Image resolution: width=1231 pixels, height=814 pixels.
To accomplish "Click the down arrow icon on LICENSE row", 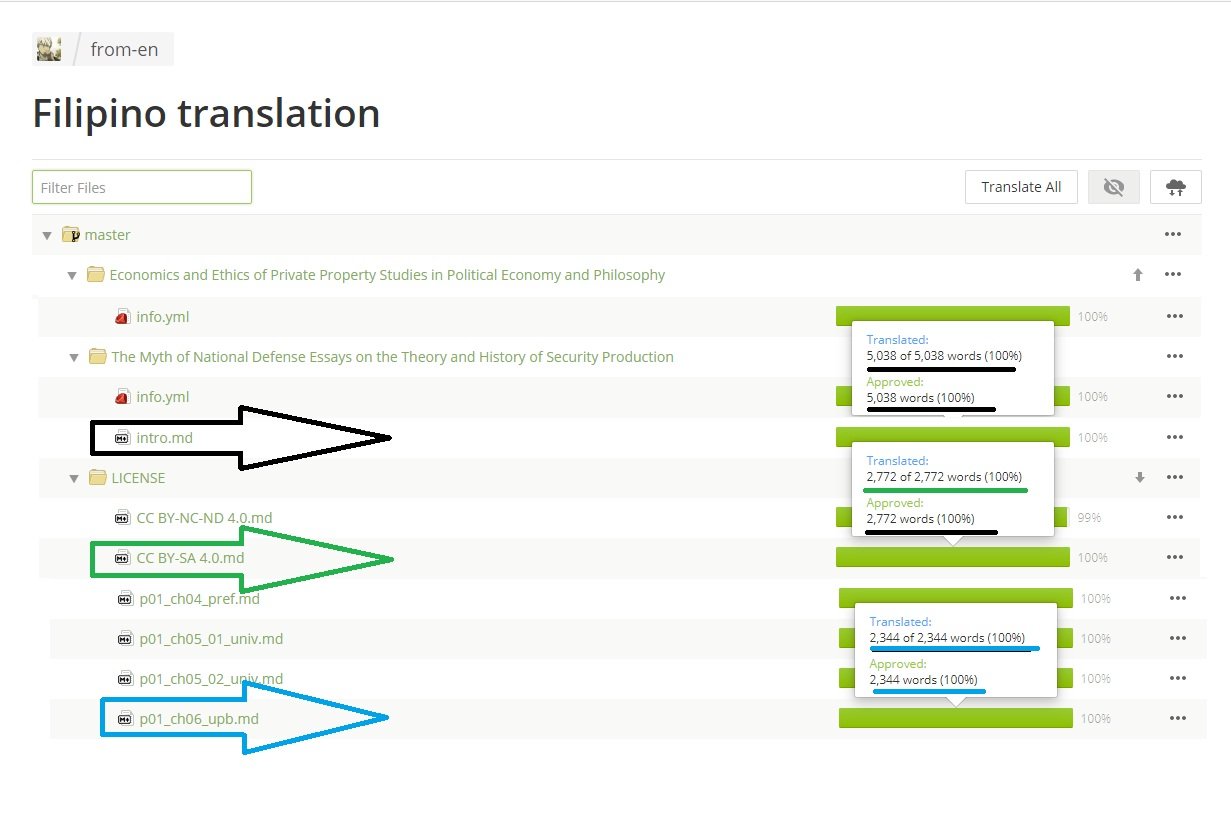I will point(1139,478).
